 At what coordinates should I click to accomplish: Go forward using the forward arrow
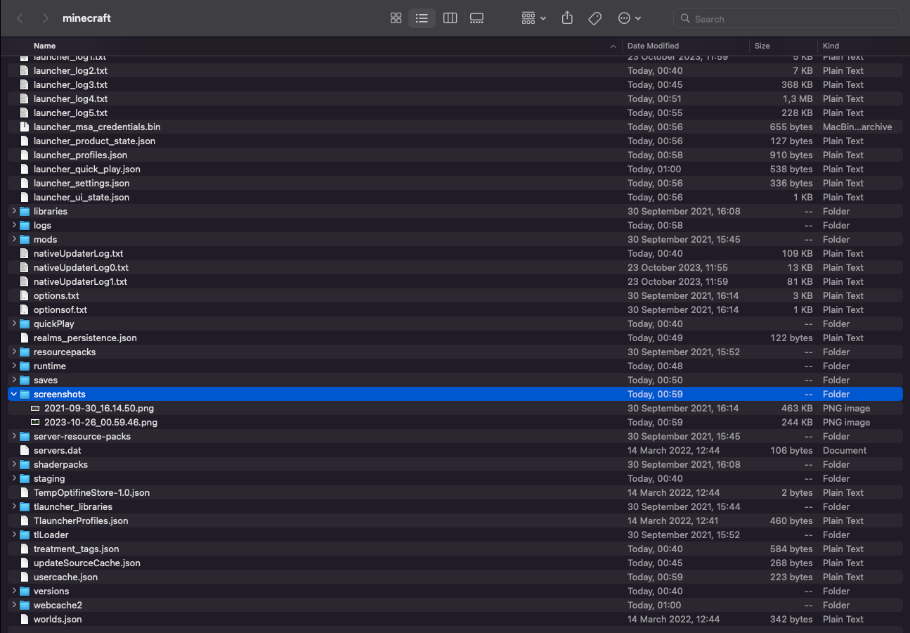(45, 19)
